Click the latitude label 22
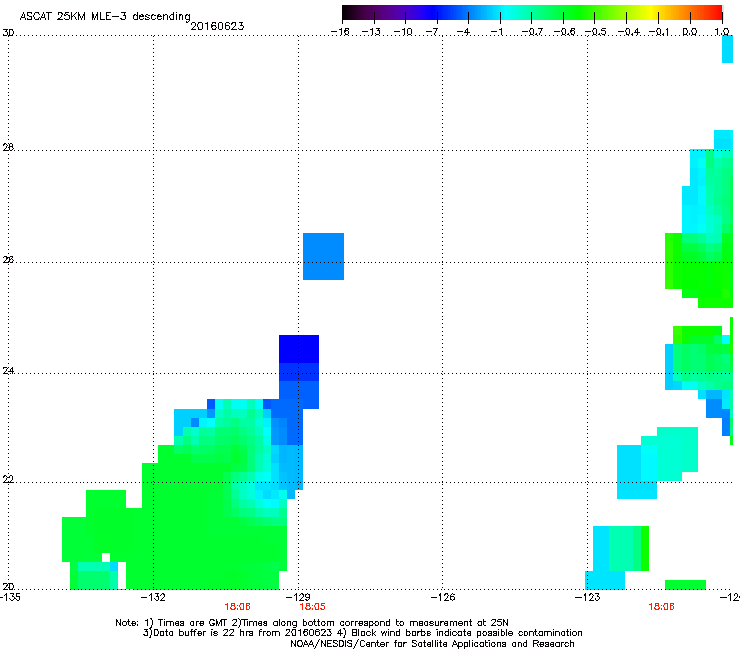 (8, 480)
